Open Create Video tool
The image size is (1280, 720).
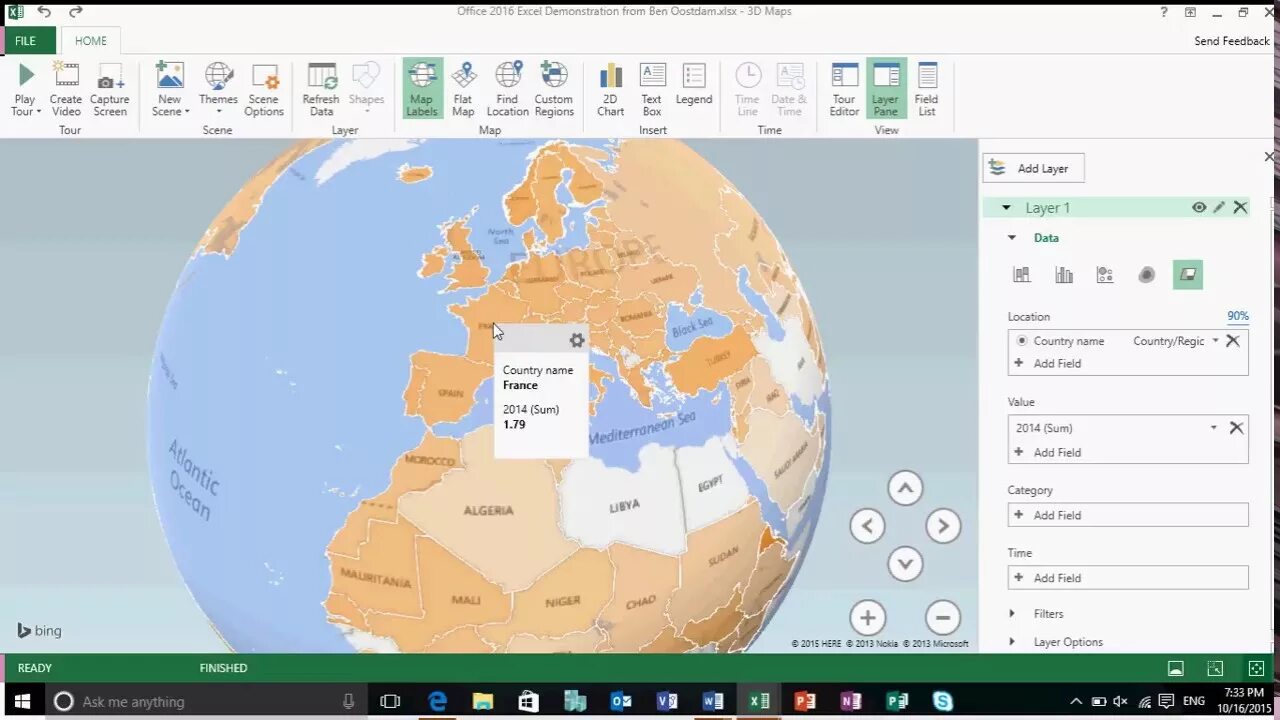point(66,89)
